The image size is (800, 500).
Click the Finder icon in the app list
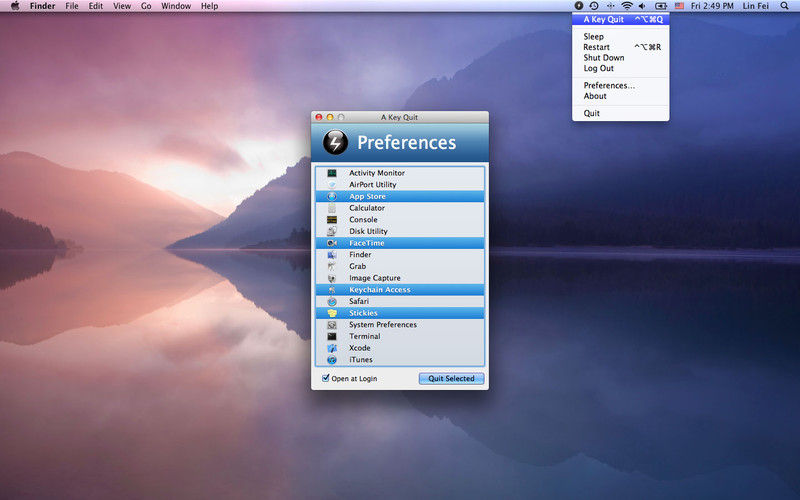(x=332, y=255)
